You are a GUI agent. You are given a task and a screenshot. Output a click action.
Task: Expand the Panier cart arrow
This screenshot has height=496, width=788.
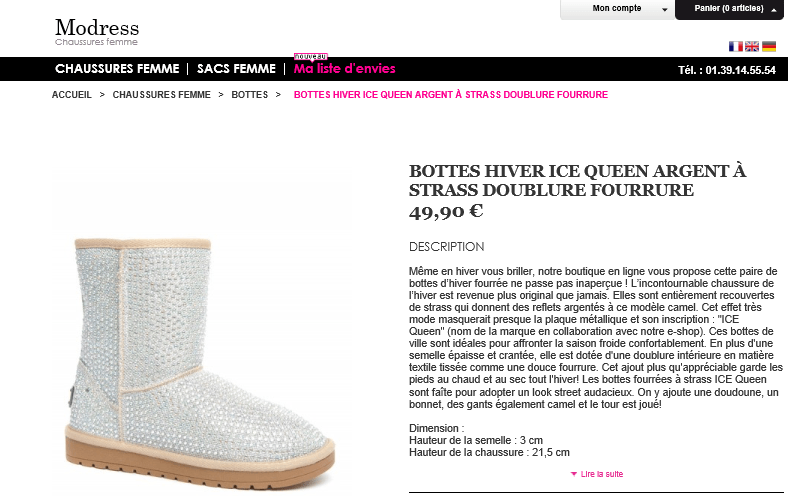(x=774, y=10)
